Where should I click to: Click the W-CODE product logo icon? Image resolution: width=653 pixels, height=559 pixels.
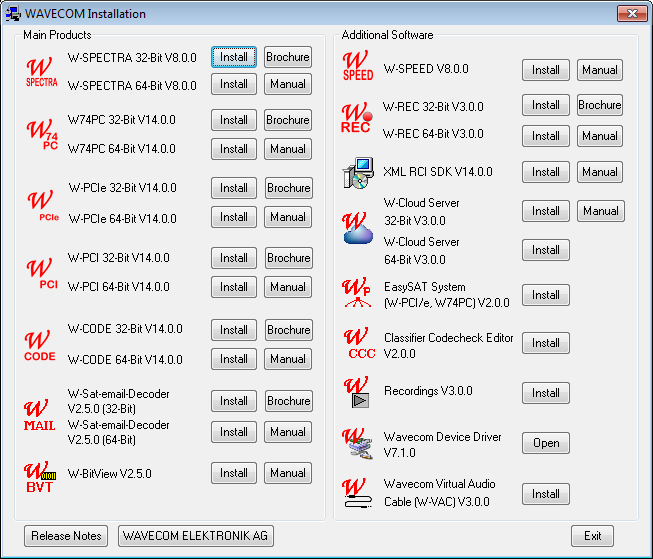(x=40, y=343)
